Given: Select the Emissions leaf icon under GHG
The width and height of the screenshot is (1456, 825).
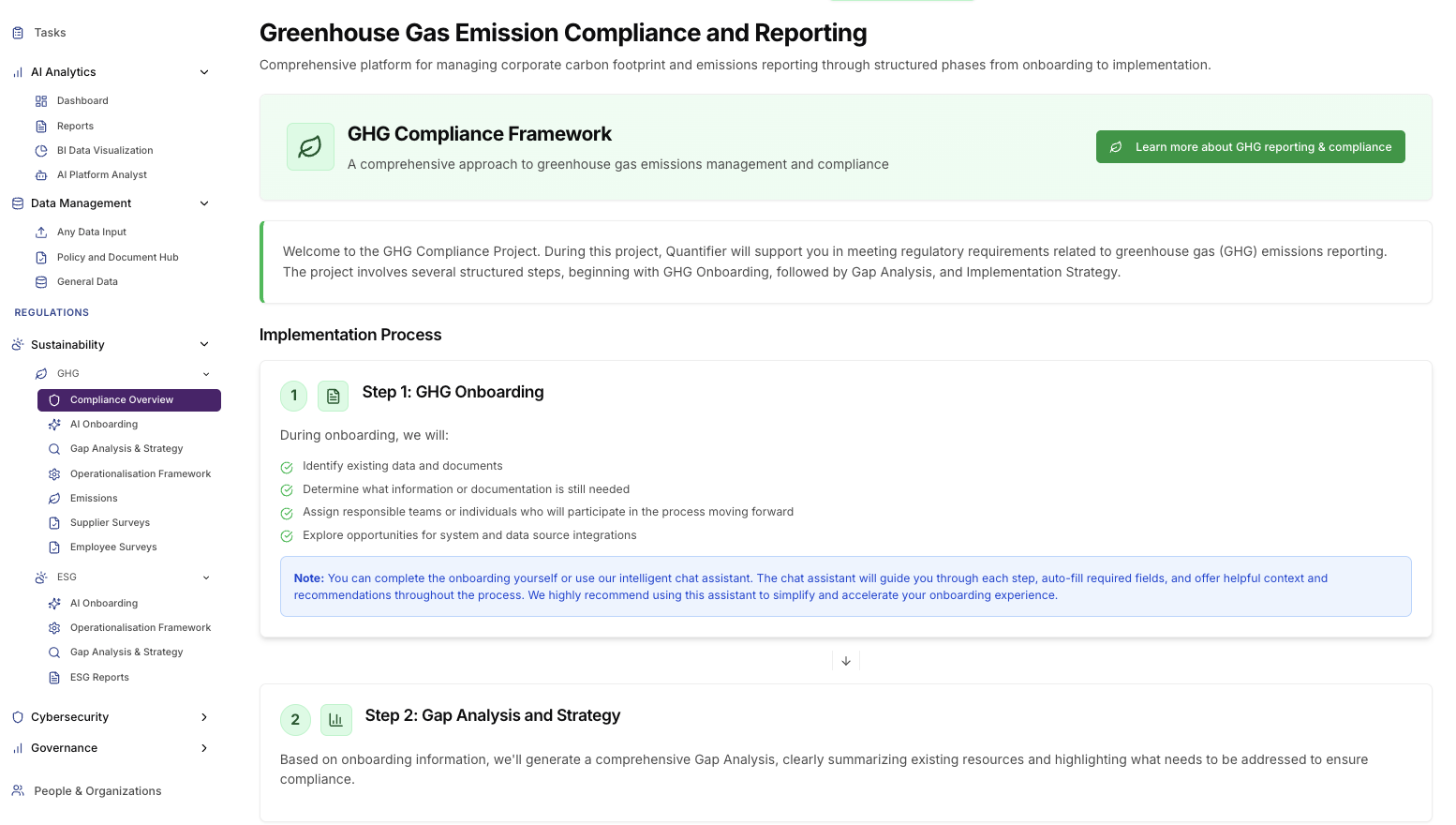Looking at the screenshot, I should pos(53,498).
